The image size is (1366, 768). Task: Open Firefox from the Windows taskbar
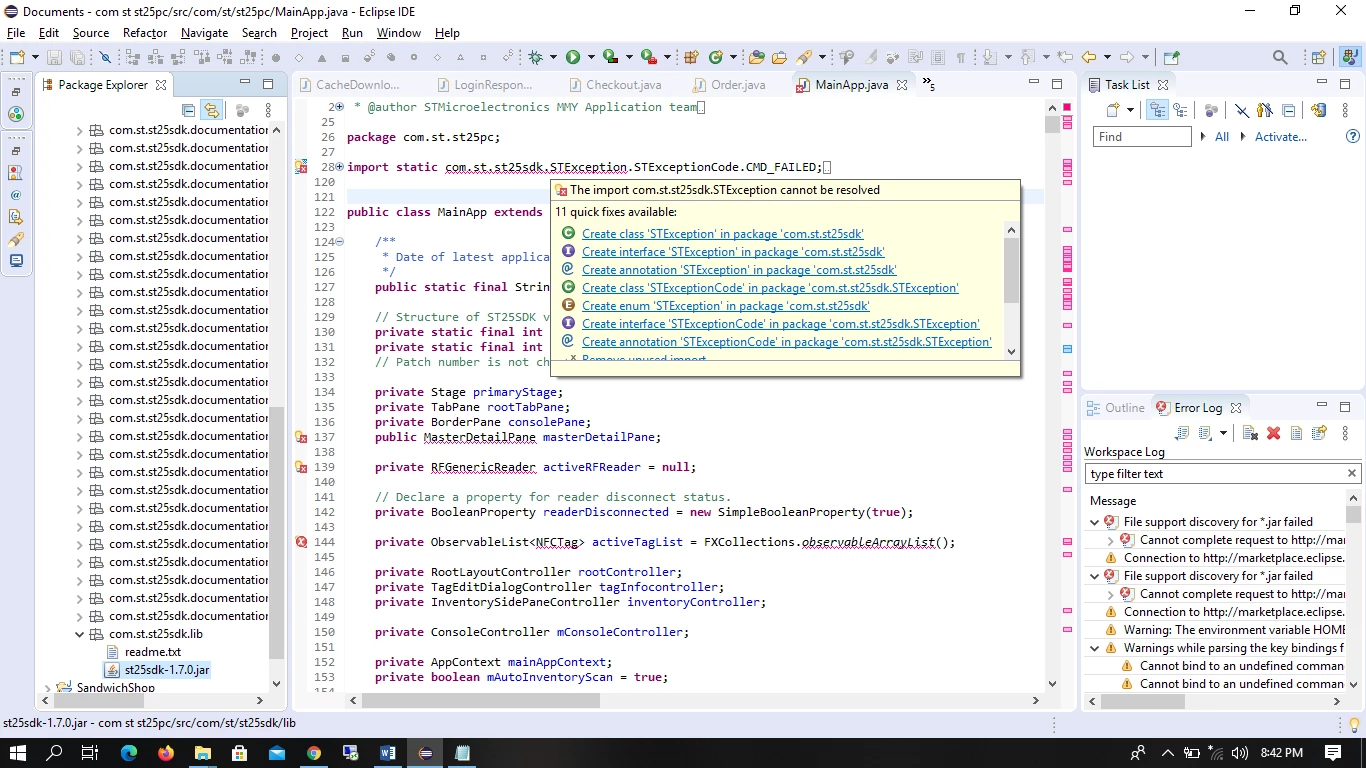pyautogui.click(x=166, y=753)
